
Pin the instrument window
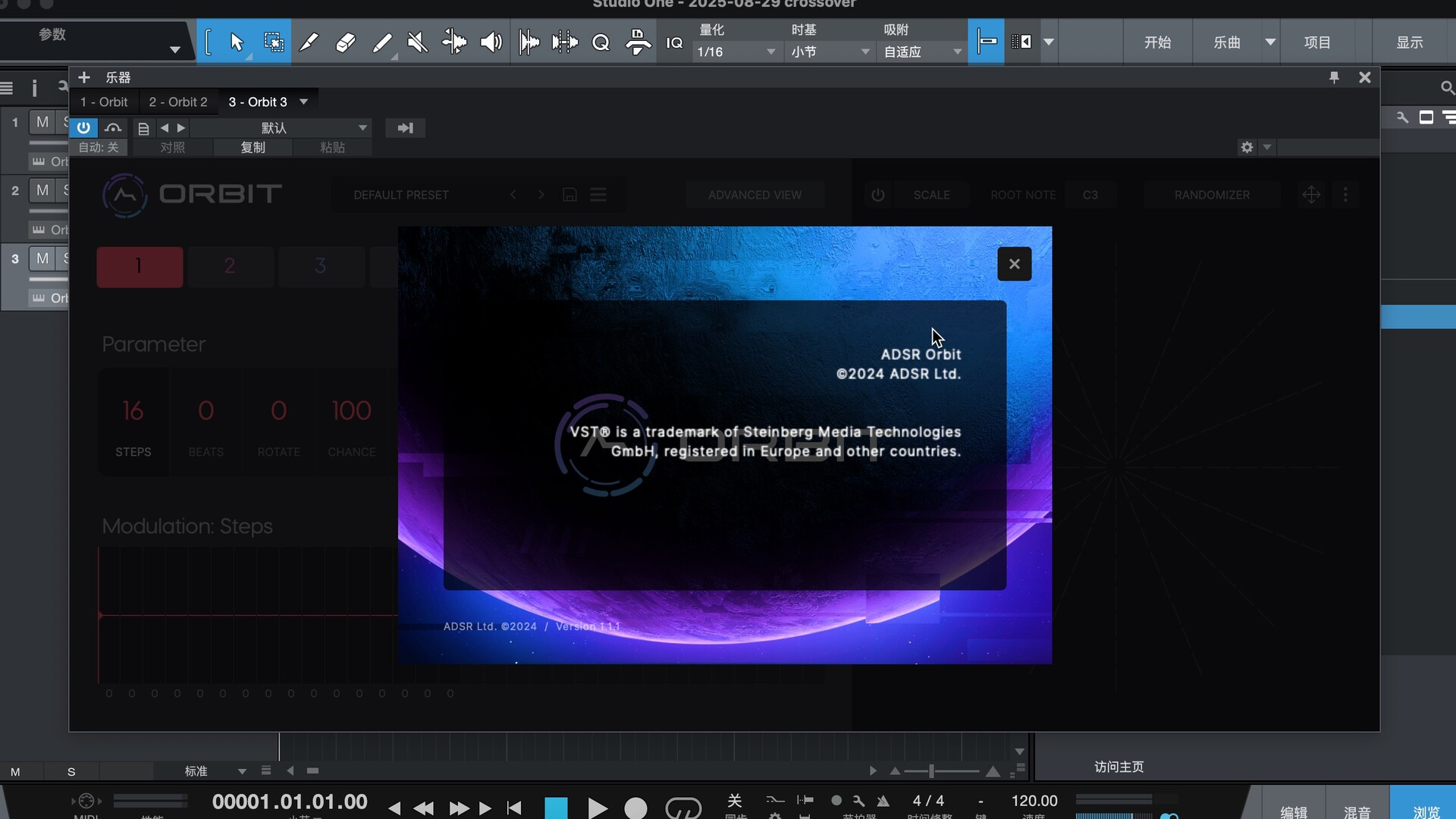1334,77
